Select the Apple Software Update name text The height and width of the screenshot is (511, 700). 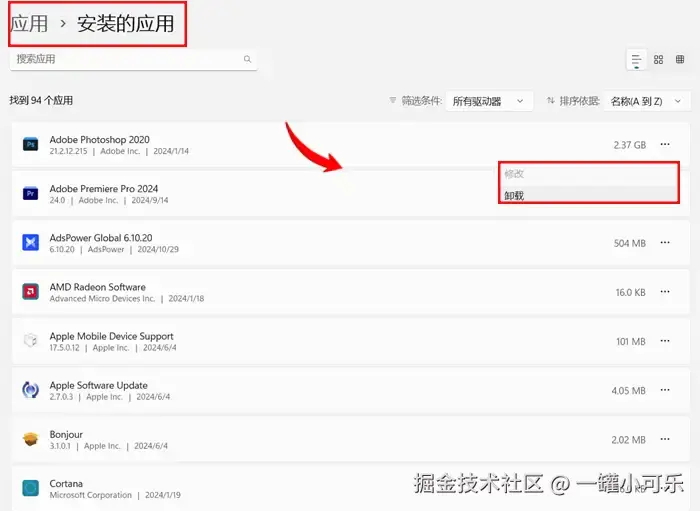point(99,385)
